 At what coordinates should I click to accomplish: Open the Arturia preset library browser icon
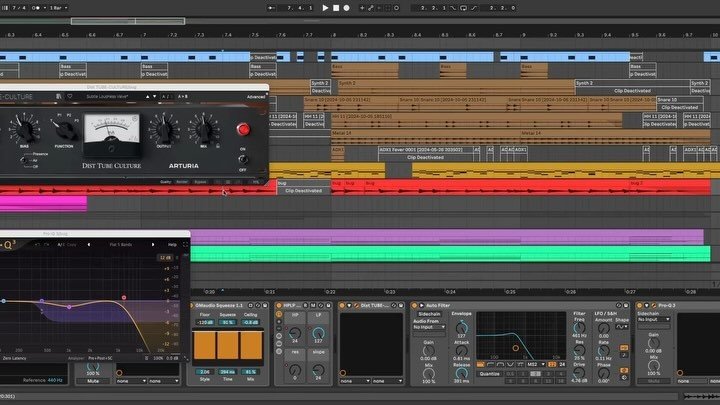[56, 97]
